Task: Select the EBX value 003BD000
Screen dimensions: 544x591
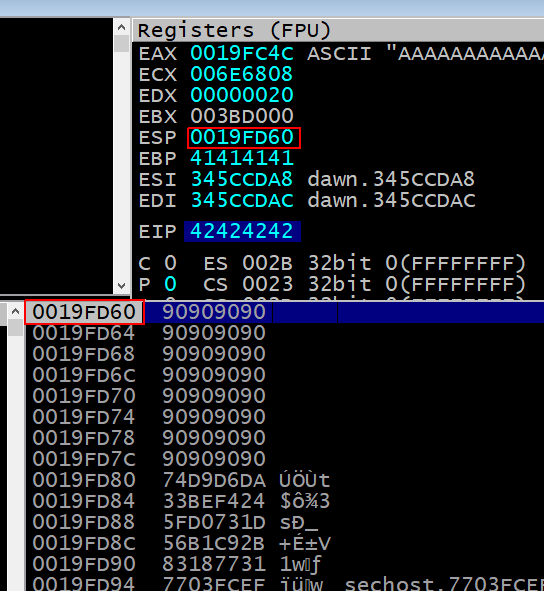Action: pos(242,116)
